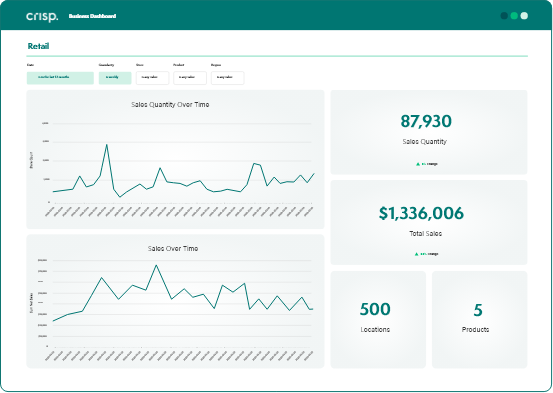Click the green up-arrow under Sales Quantity
The width and height of the screenshot is (553, 393).
coord(418,164)
